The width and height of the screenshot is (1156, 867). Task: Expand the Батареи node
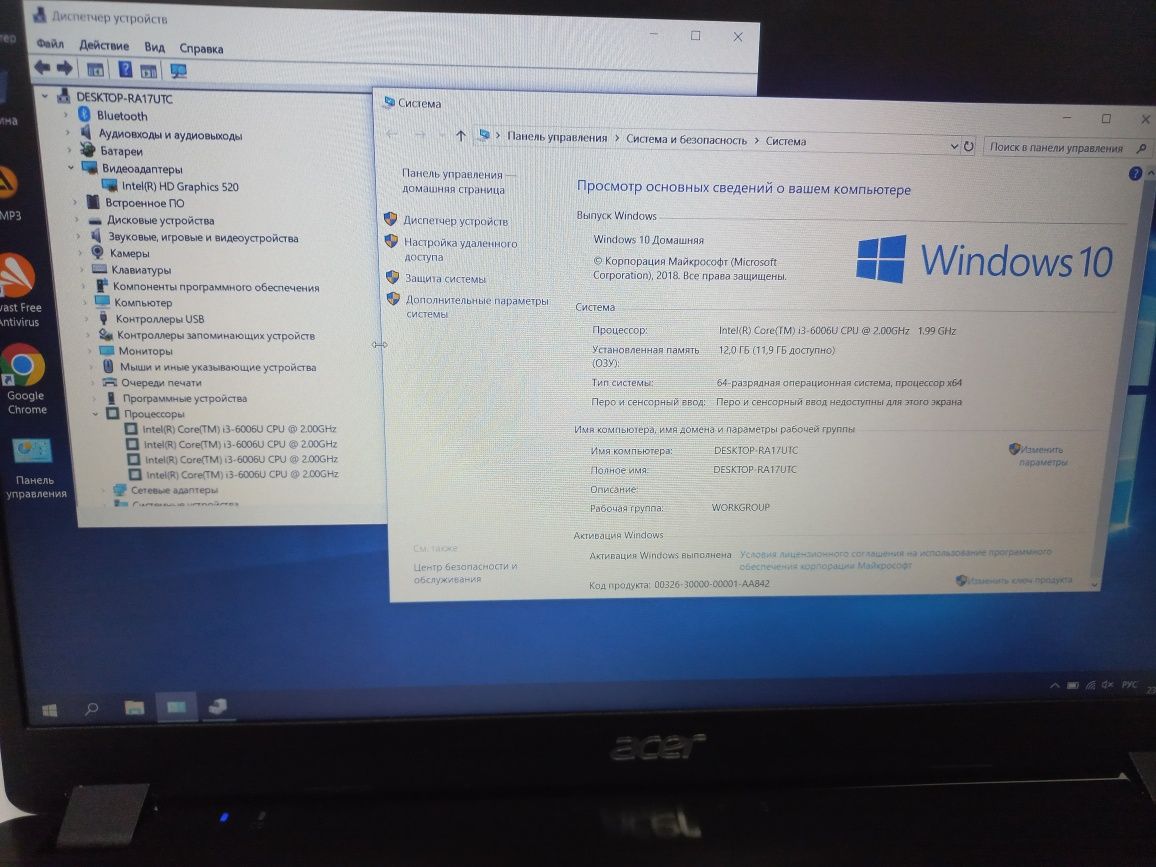[69, 150]
